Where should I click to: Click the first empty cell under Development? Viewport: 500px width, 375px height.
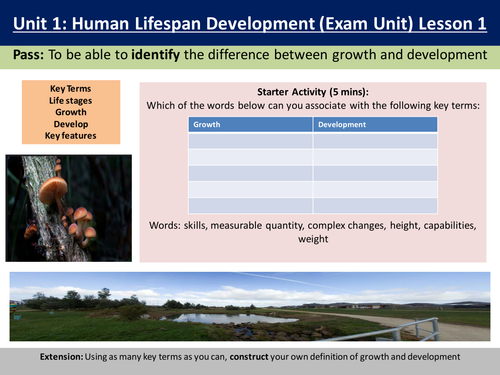point(375,141)
